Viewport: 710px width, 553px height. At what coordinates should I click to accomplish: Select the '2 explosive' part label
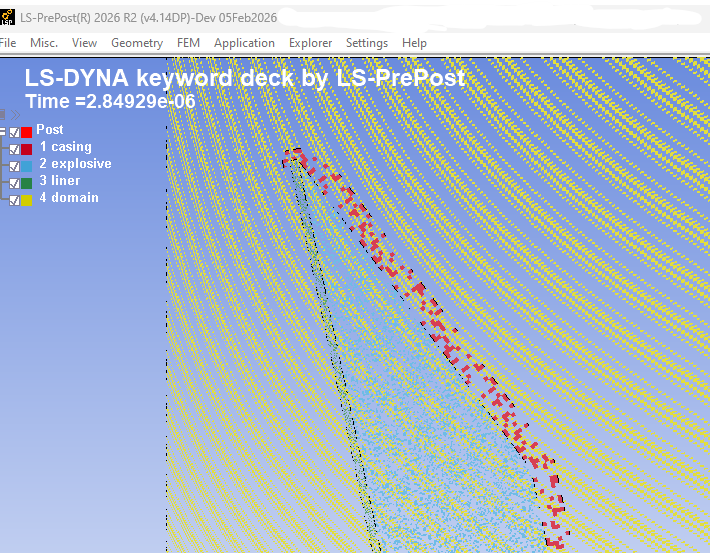pyautogui.click(x=76, y=163)
